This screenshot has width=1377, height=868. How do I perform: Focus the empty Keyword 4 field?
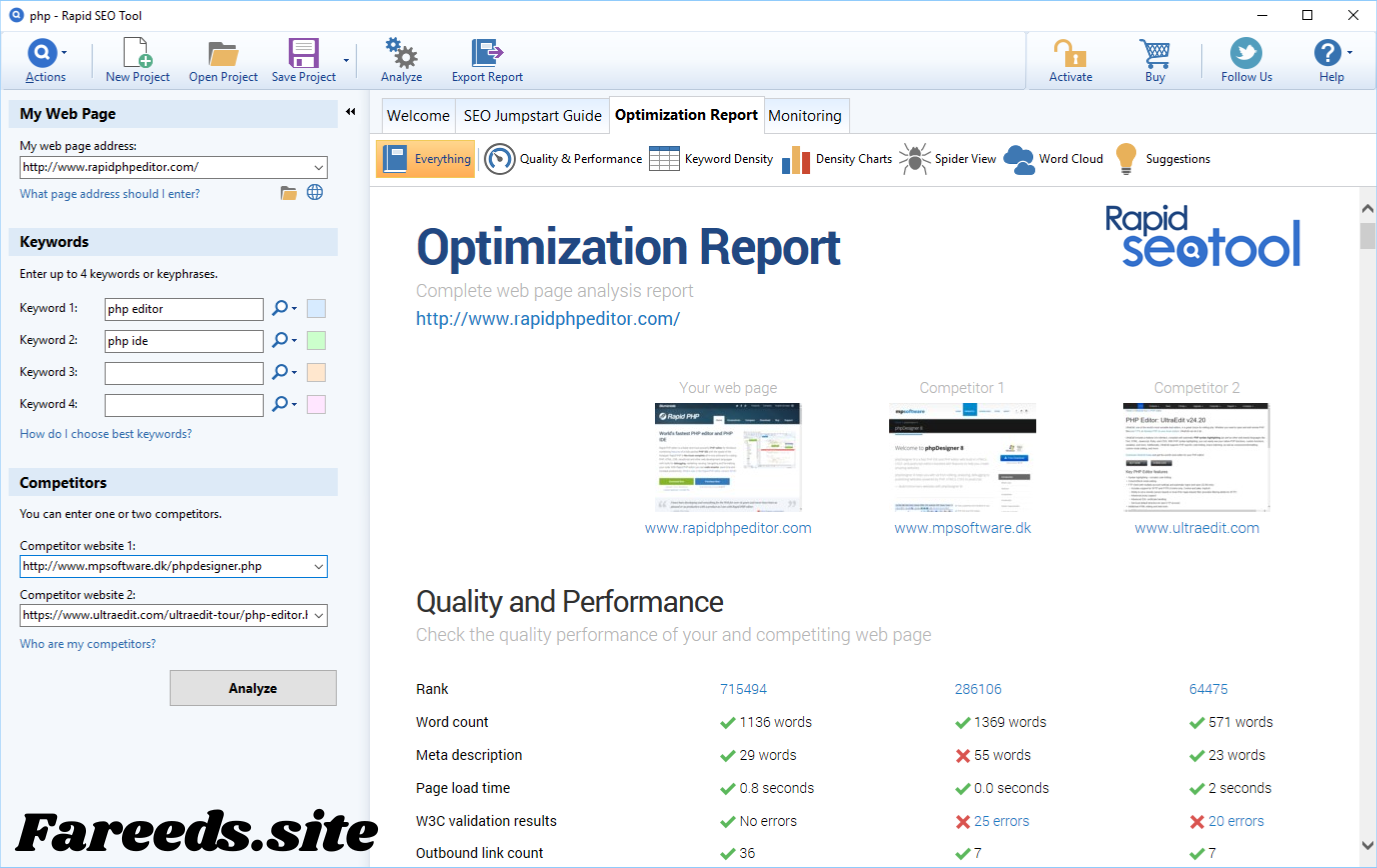[184, 405]
